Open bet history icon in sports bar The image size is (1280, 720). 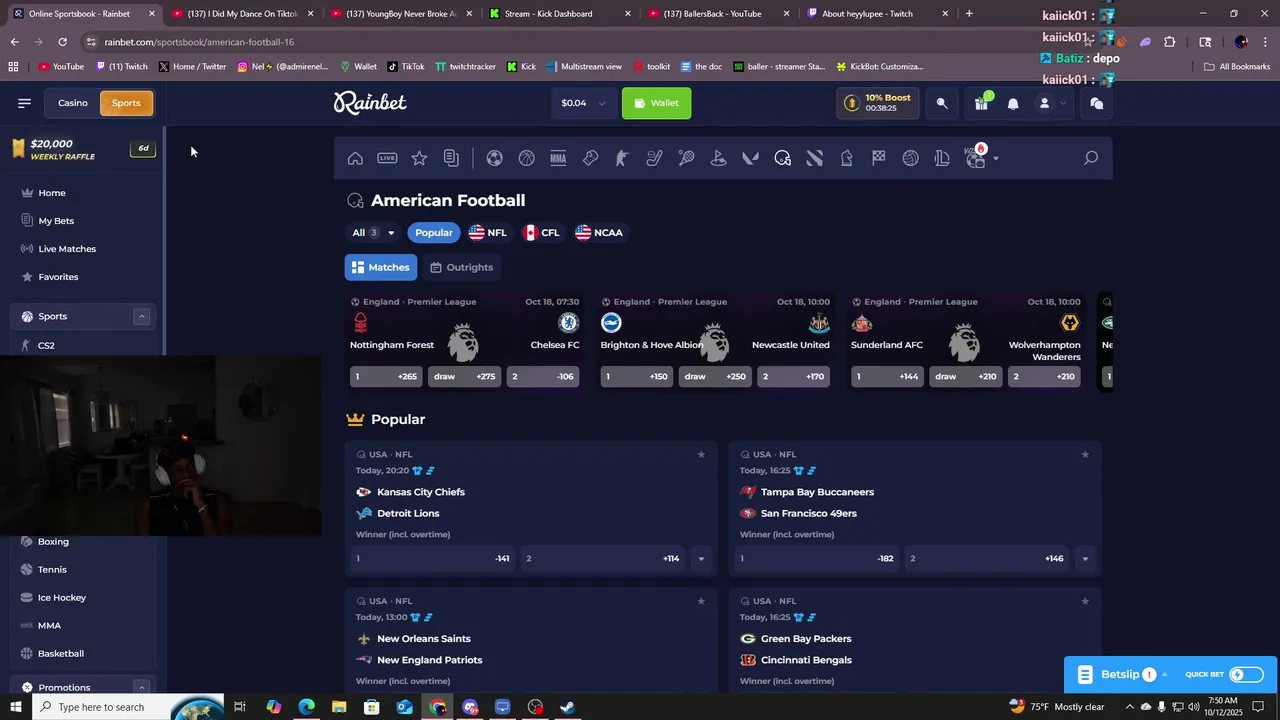451,158
